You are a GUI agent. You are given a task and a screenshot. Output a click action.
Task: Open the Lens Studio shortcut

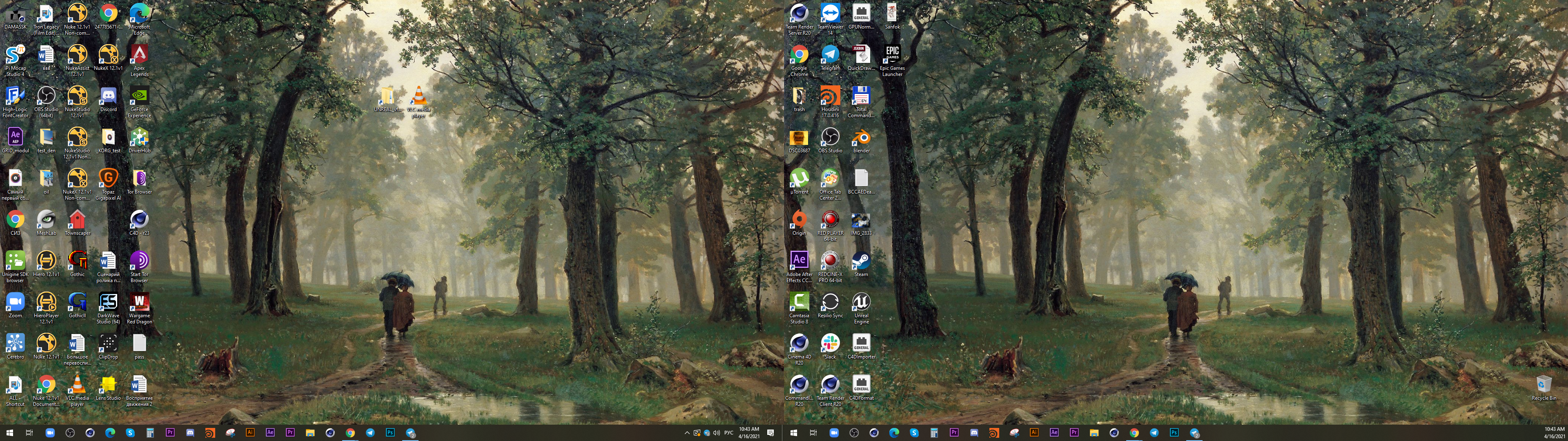108,388
